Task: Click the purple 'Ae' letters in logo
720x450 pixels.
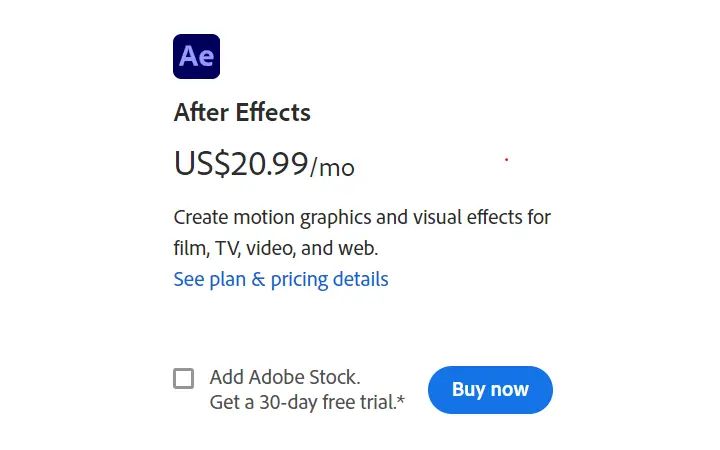Action: (x=197, y=56)
